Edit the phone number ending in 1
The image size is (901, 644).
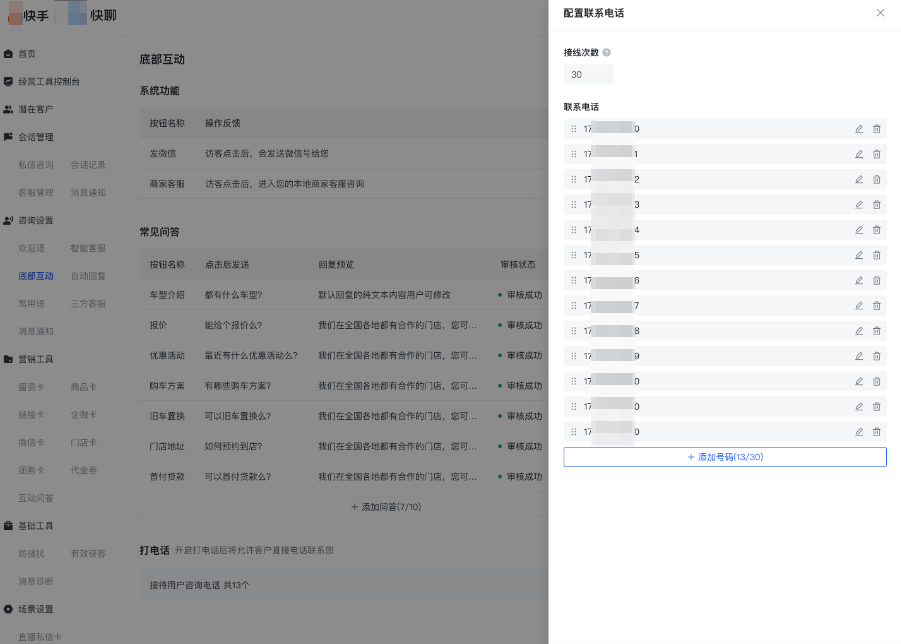click(858, 154)
